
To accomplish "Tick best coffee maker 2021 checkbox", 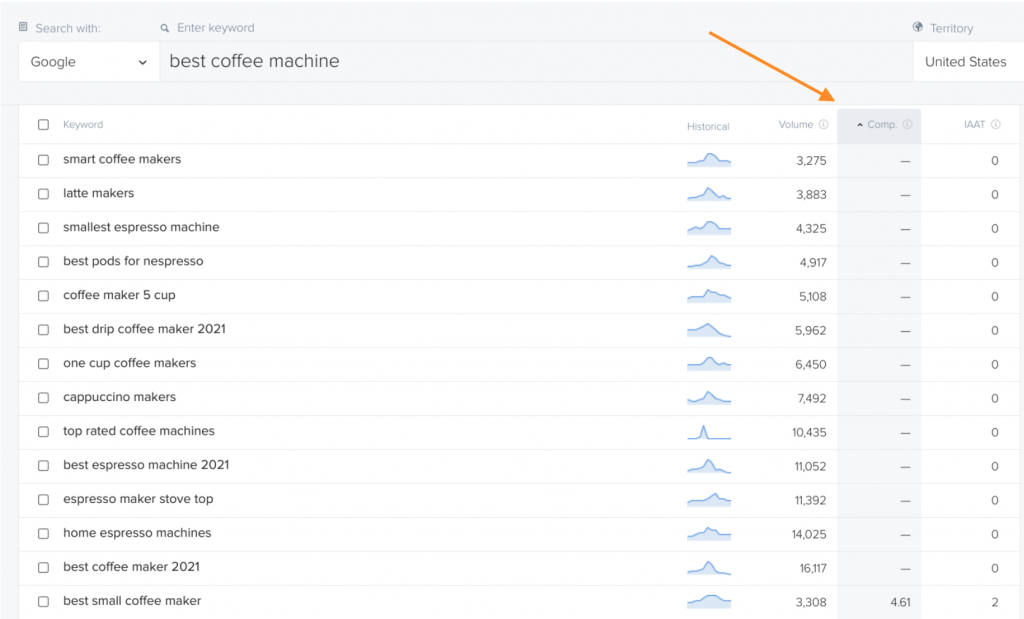I will tap(43, 567).
